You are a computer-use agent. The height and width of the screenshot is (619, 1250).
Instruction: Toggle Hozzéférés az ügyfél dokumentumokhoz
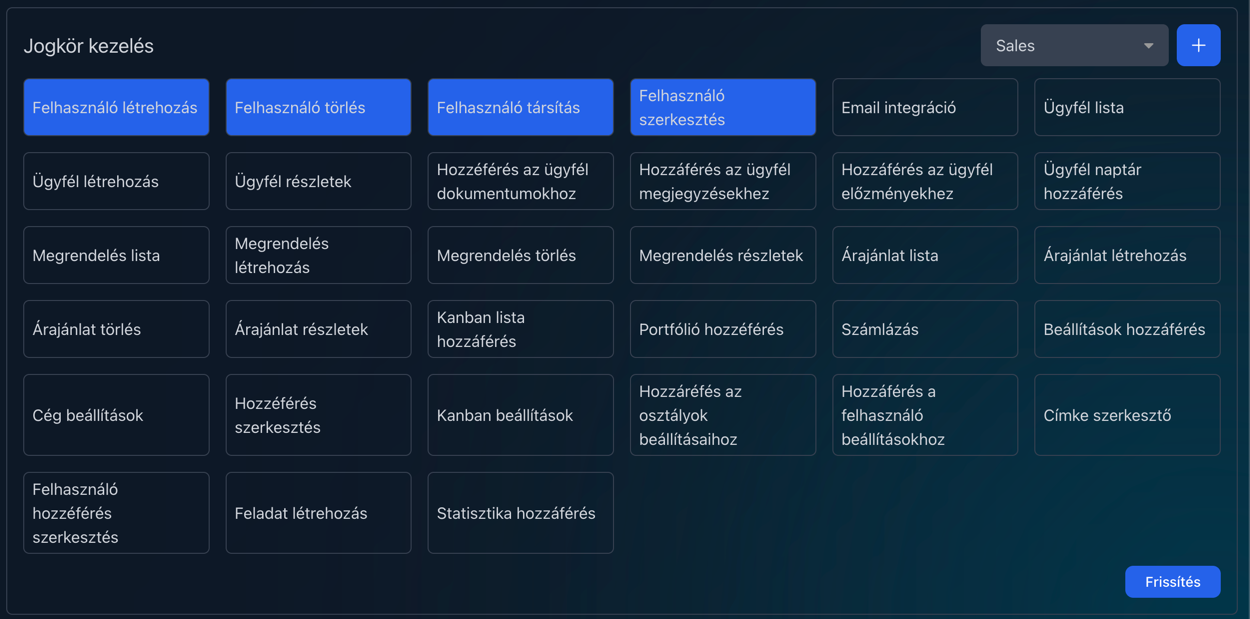pyautogui.click(x=520, y=182)
